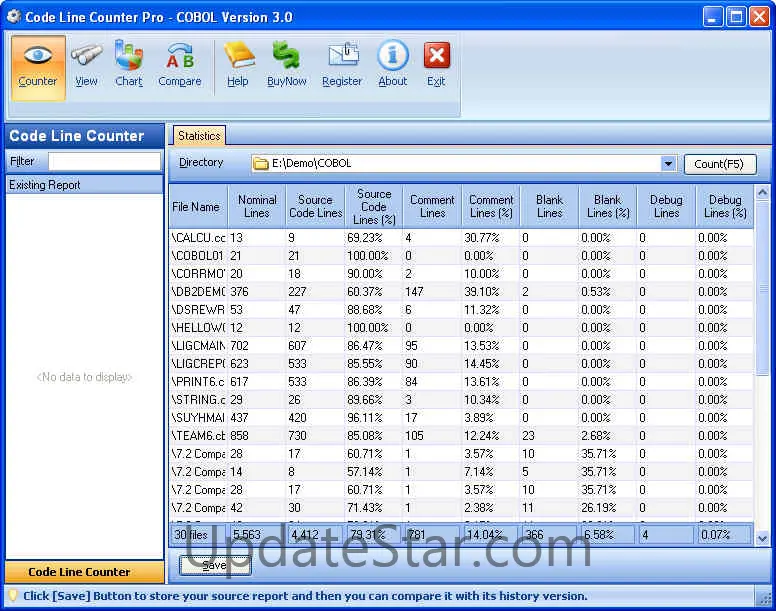
Task: Sort by Blank Lines (%) column header
Action: point(608,206)
